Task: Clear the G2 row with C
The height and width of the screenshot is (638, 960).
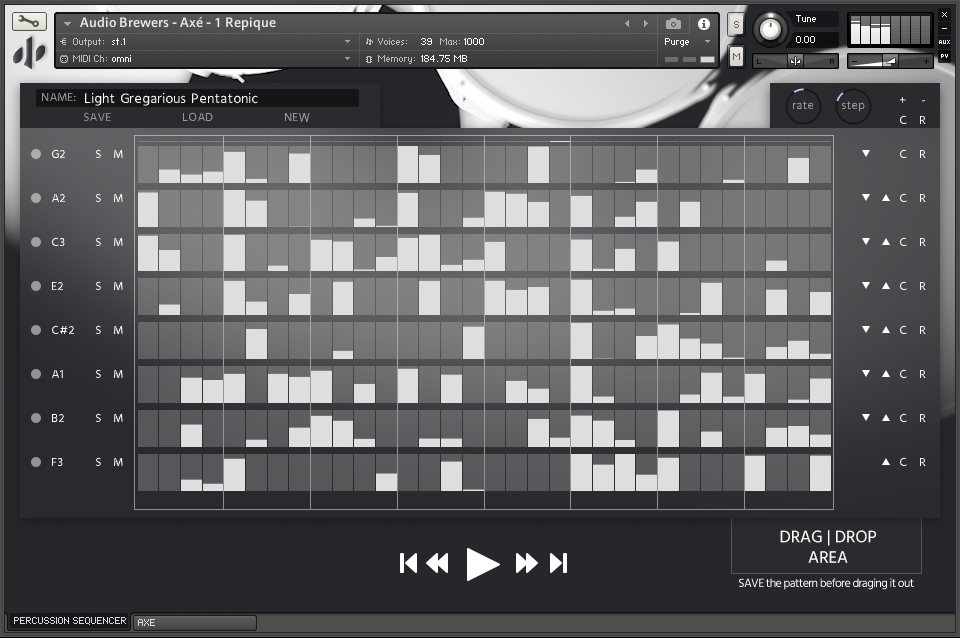Action: click(903, 154)
